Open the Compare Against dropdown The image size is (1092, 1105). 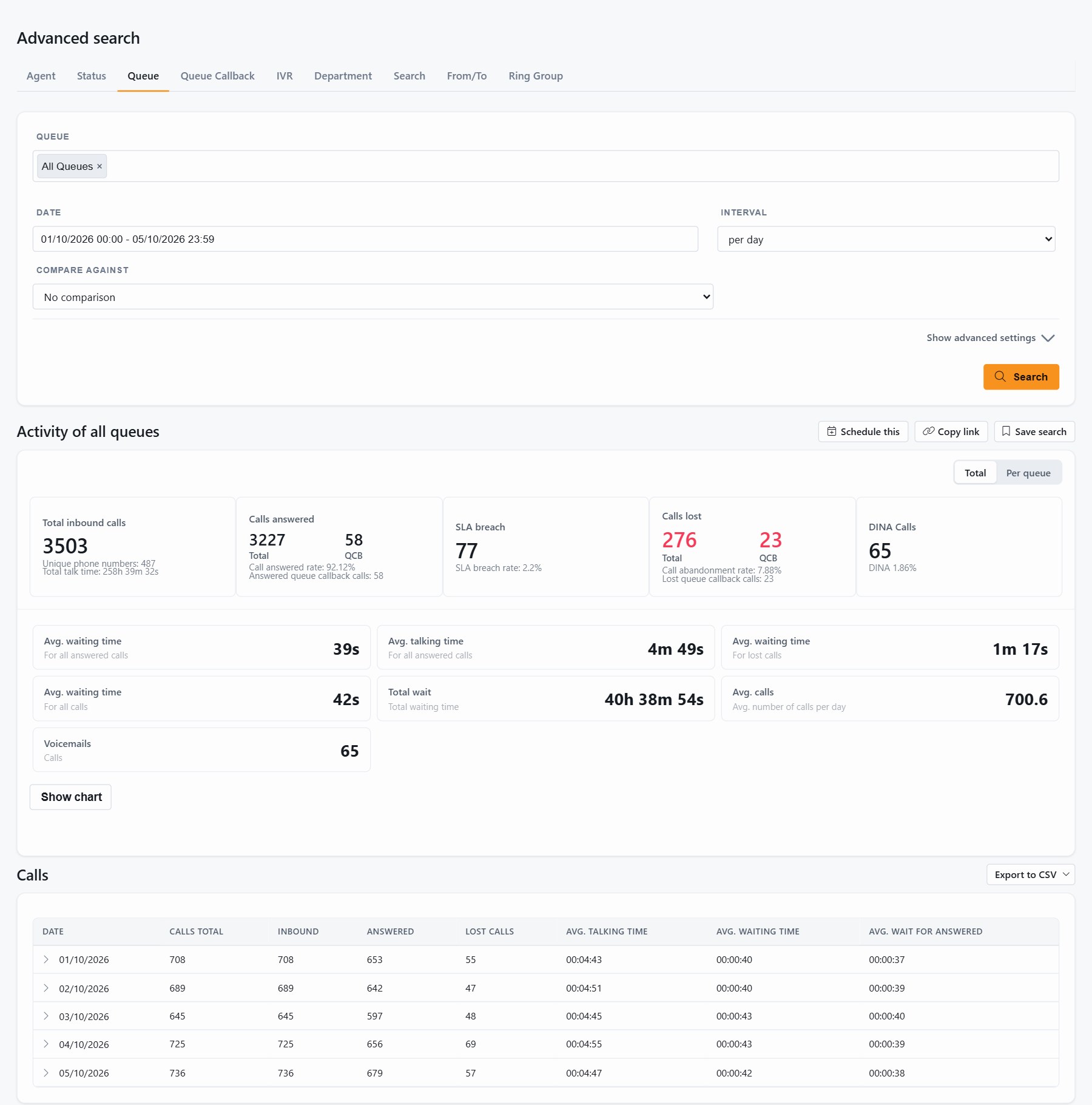click(x=372, y=297)
